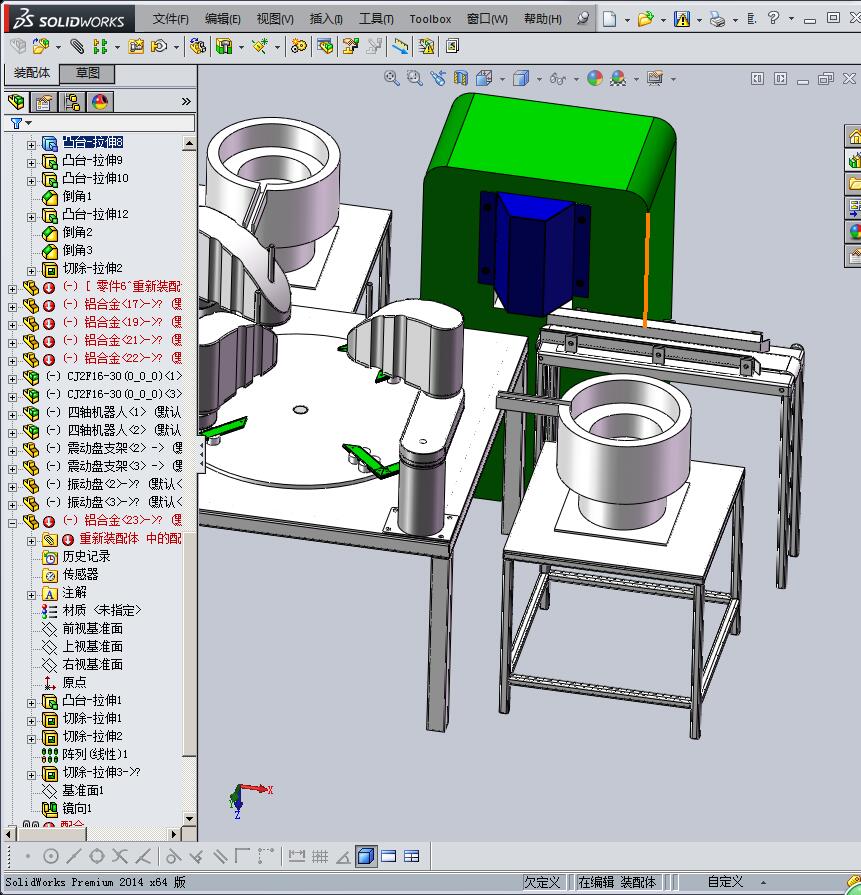Click the Section View icon
The width and height of the screenshot is (861, 895).
(x=461, y=78)
